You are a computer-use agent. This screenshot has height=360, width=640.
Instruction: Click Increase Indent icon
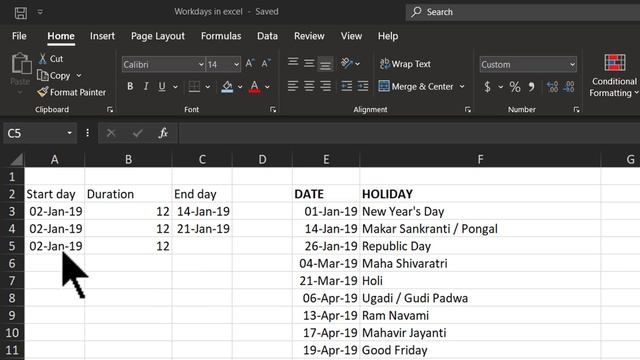click(362, 86)
